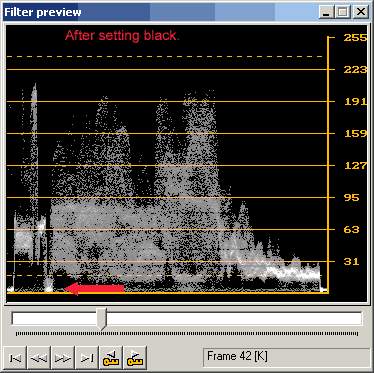
Task: Click the slider track past the thumb
Action: [233, 319]
